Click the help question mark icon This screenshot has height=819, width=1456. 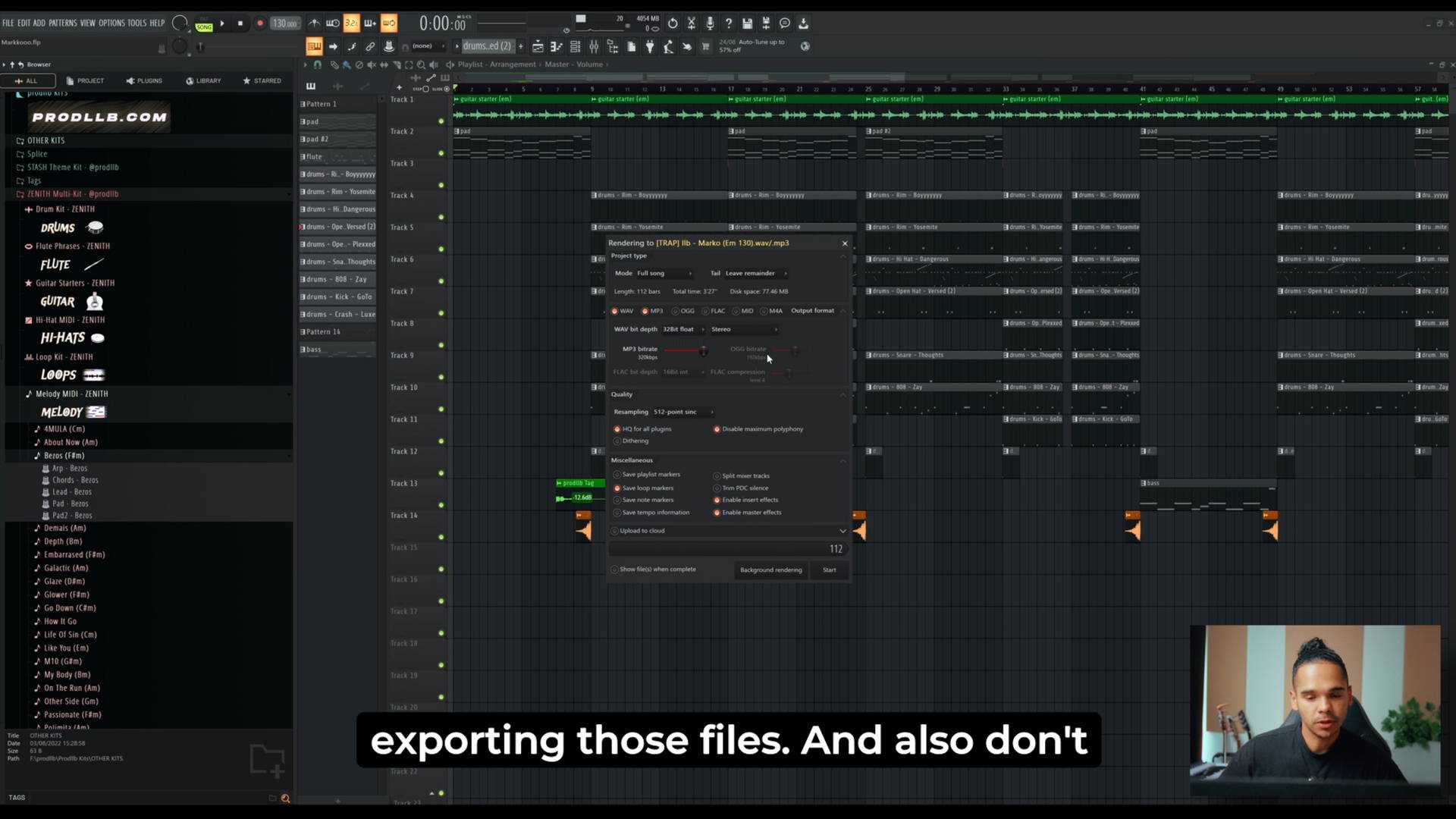[x=729, y=24]
